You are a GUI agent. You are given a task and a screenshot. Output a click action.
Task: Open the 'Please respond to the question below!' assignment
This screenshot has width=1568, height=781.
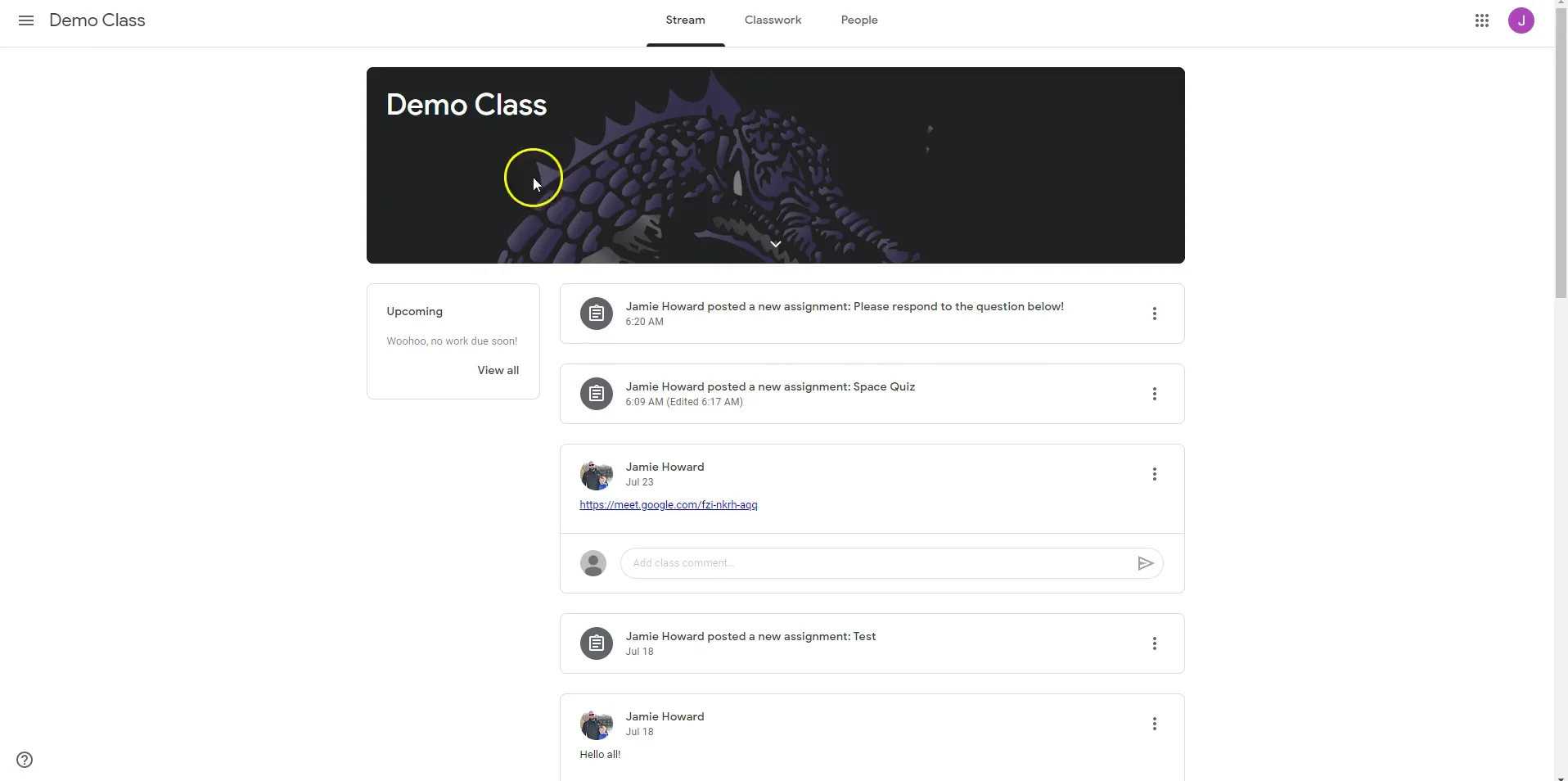coord(872,314)
